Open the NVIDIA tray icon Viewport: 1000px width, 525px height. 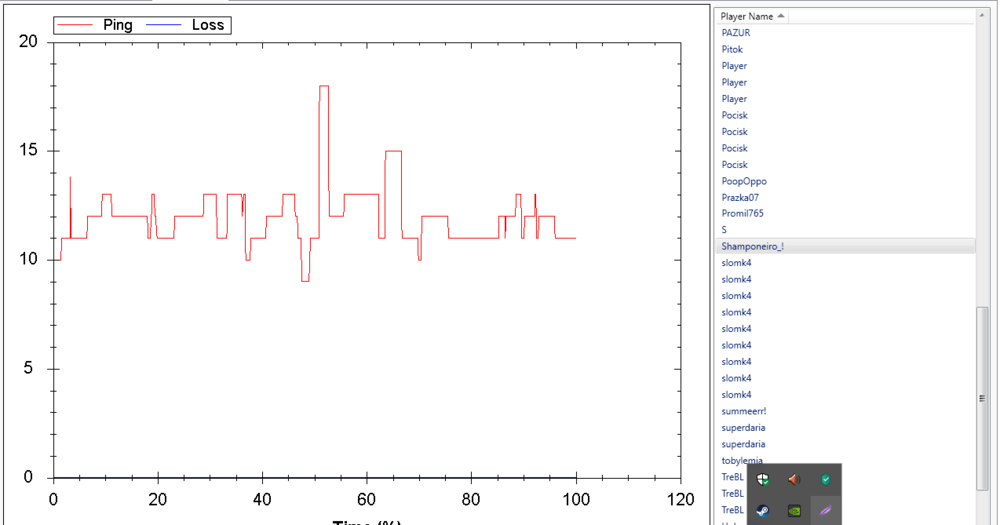click(794, 510)
